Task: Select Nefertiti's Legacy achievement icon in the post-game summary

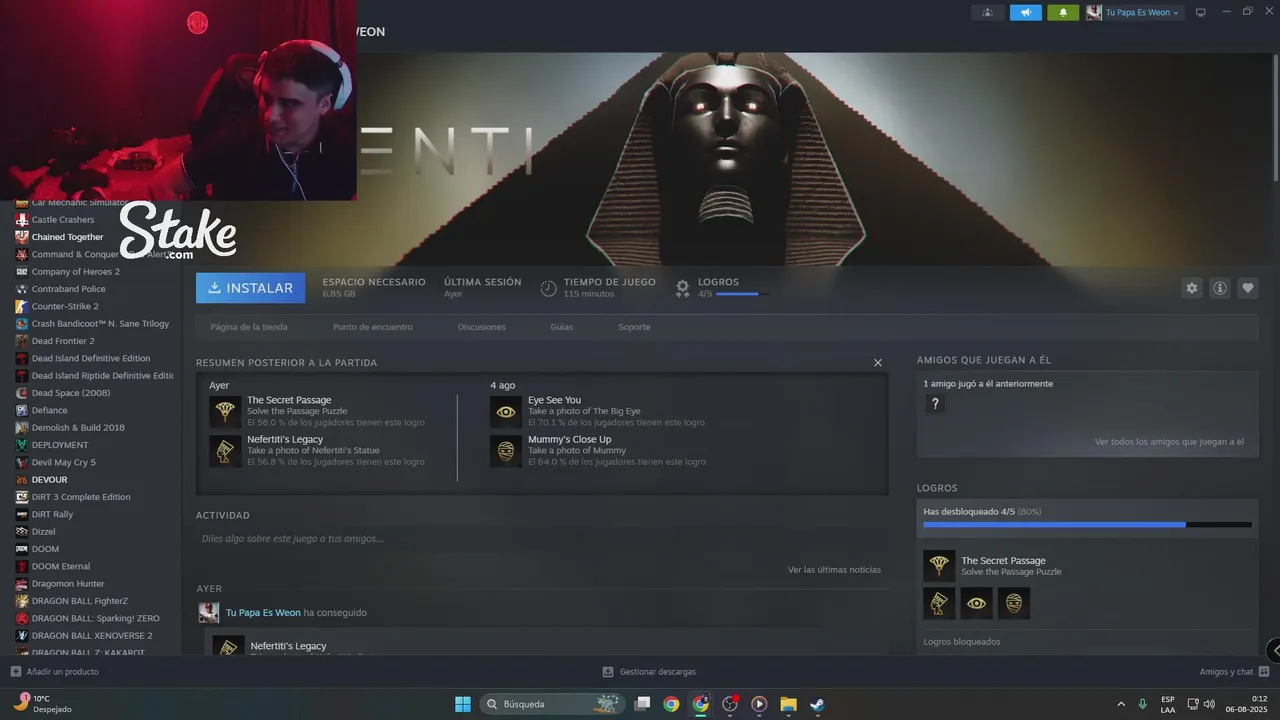Action: click(225, 451)
